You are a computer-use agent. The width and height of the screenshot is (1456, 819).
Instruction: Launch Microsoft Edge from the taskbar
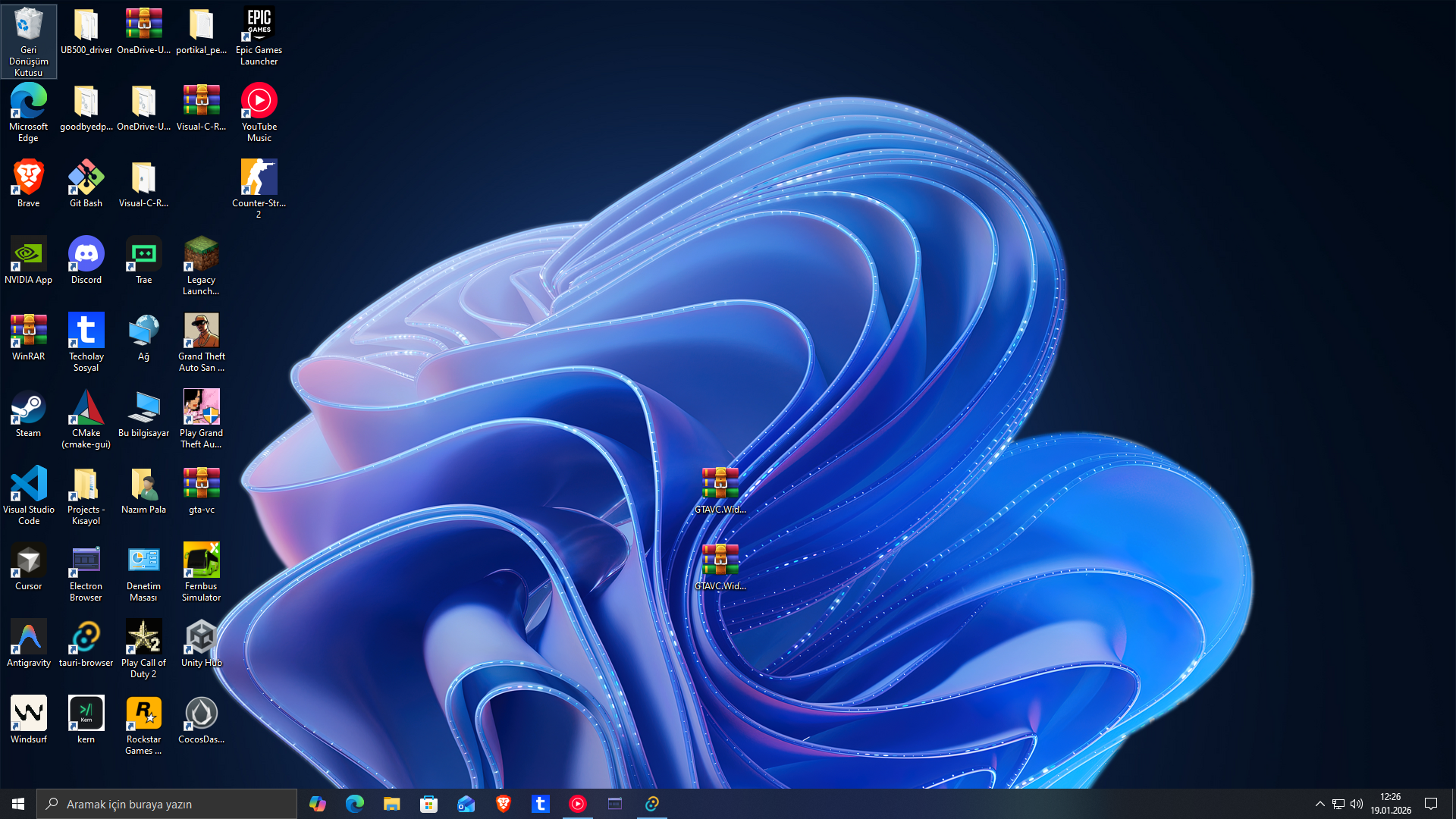point(354,804)
